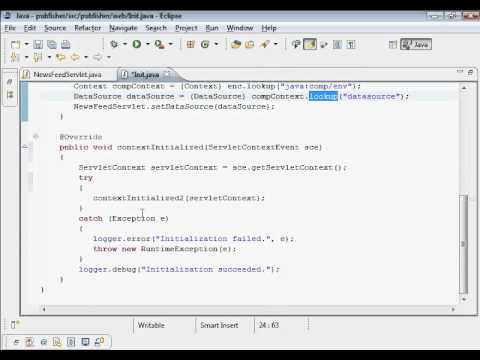The image size is (480, 360).
Task: Click the Save toolbar icon
Action: tap(38, 44)
